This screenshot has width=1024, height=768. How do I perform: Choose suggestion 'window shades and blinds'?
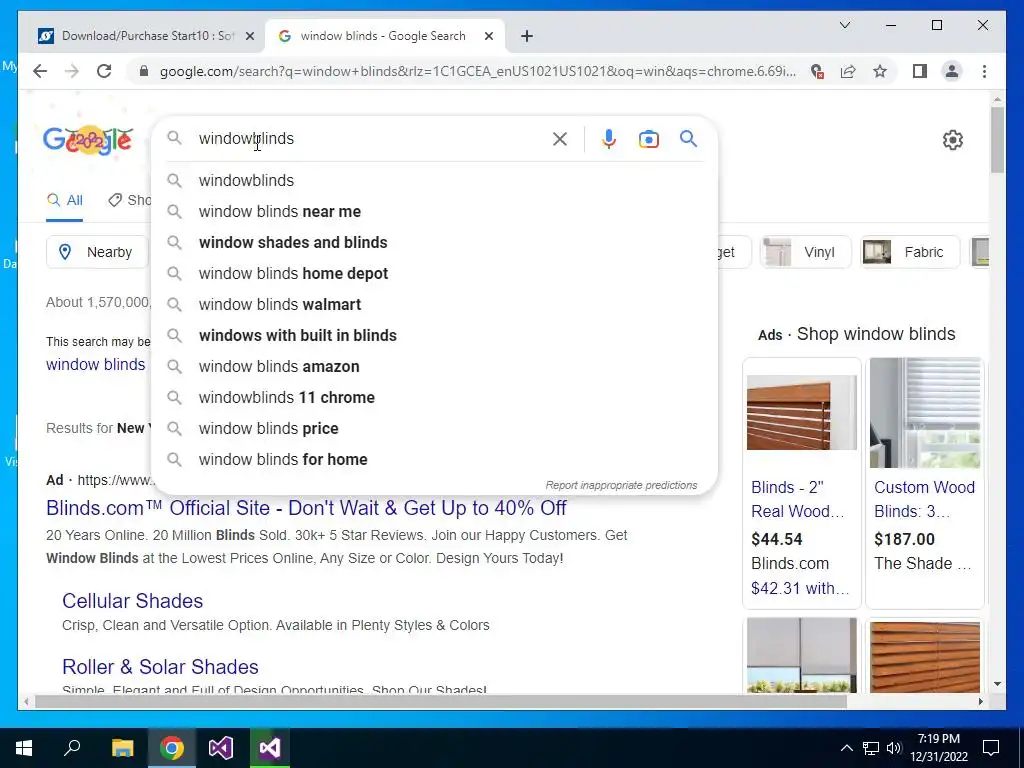pyautogui.click(x=434, y=242)
